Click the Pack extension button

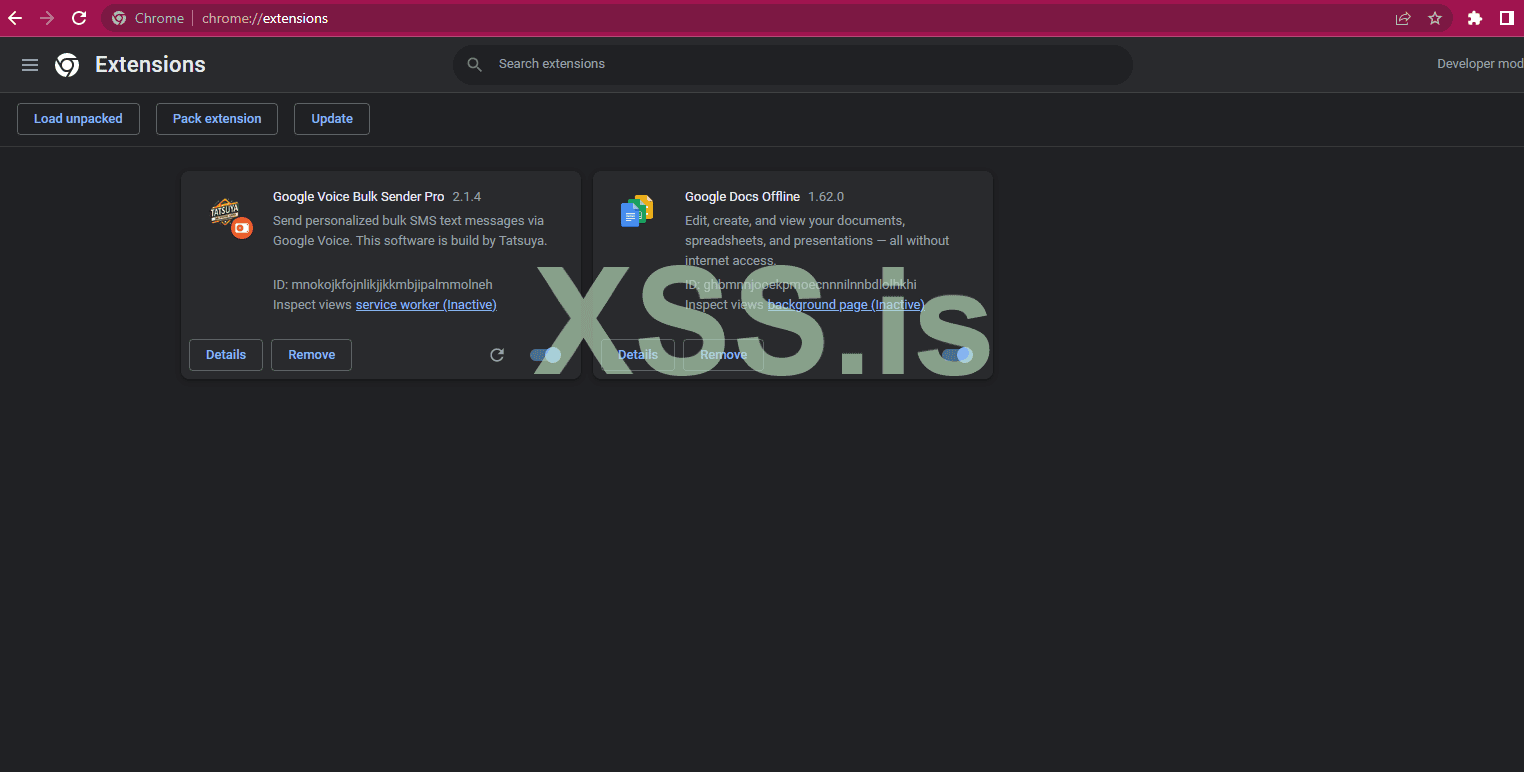click(217, 119)
